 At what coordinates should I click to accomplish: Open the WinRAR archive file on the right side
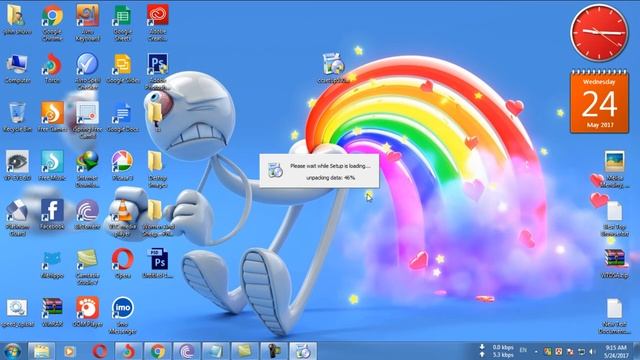(x=615, y=263)
